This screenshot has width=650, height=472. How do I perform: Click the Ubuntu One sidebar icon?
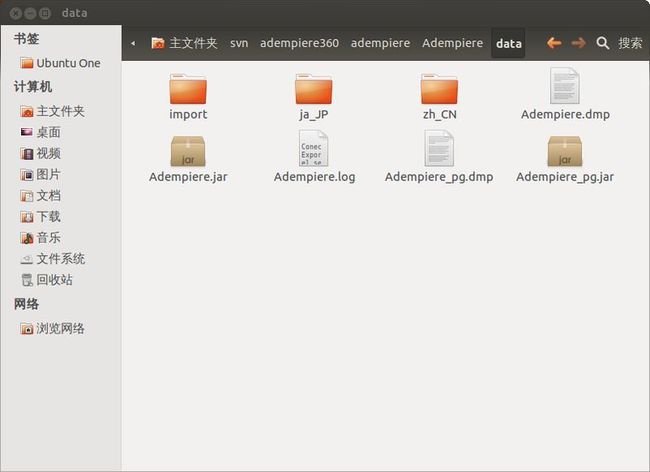(x=27, y=63)
